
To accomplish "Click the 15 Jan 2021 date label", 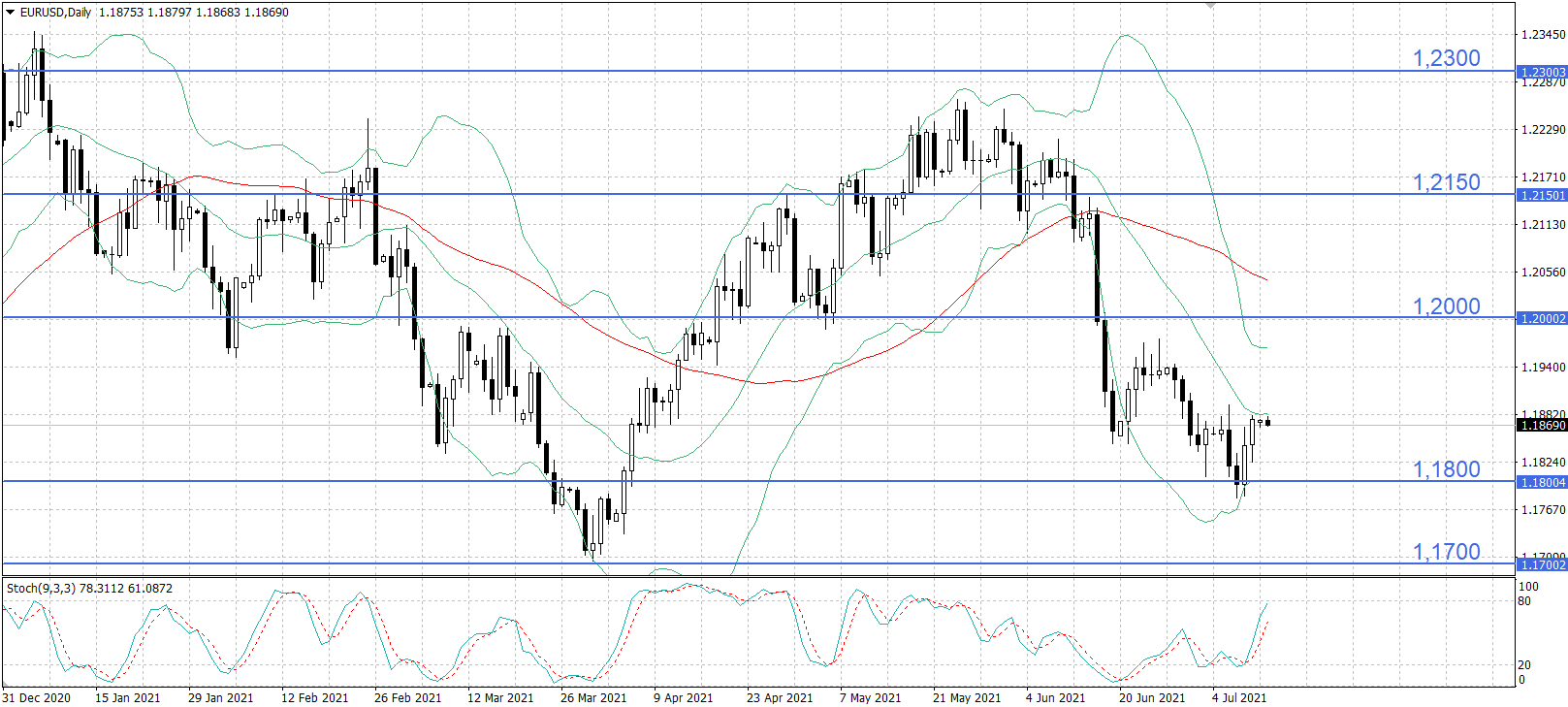I will (128, 697).
